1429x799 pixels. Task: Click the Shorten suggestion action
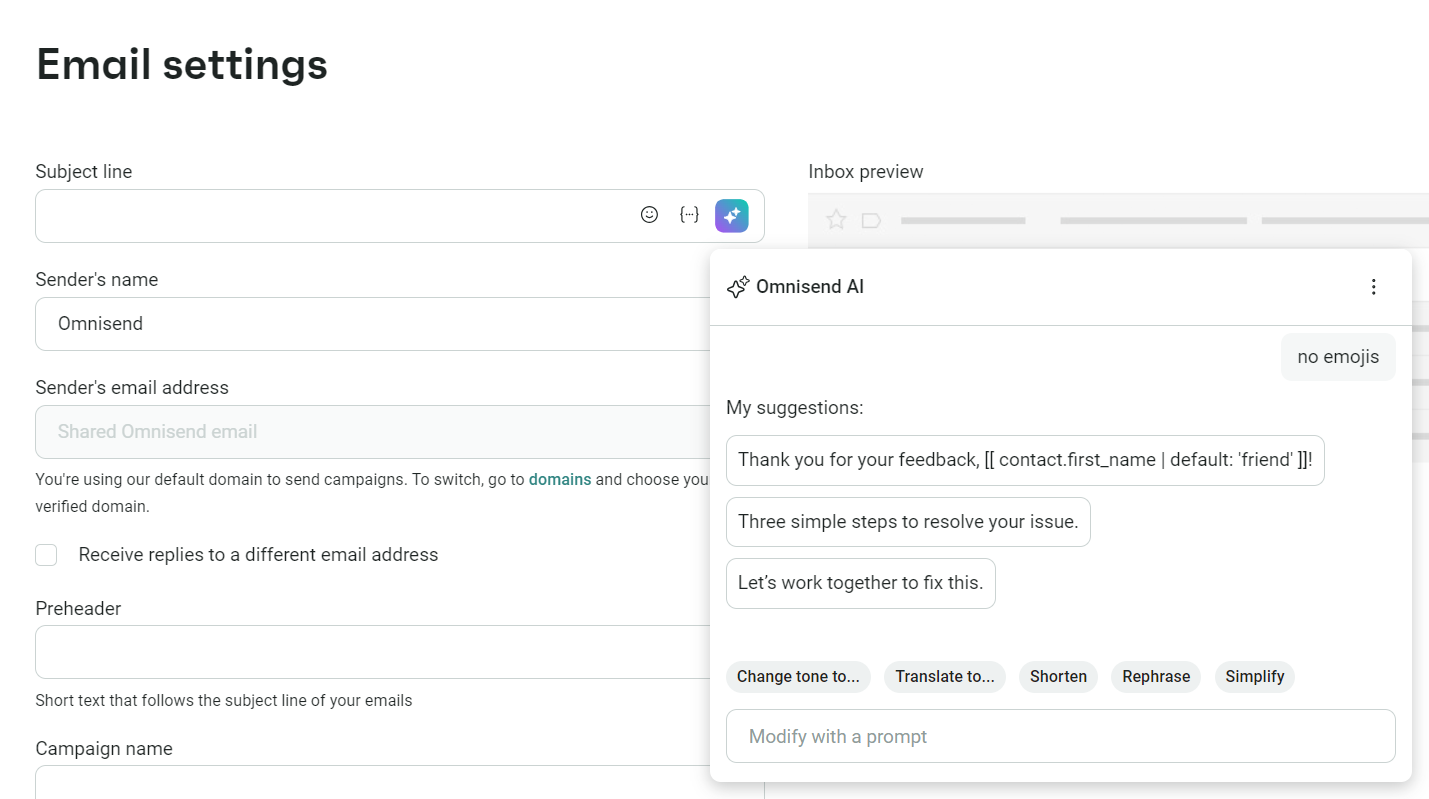point(1058,677)
